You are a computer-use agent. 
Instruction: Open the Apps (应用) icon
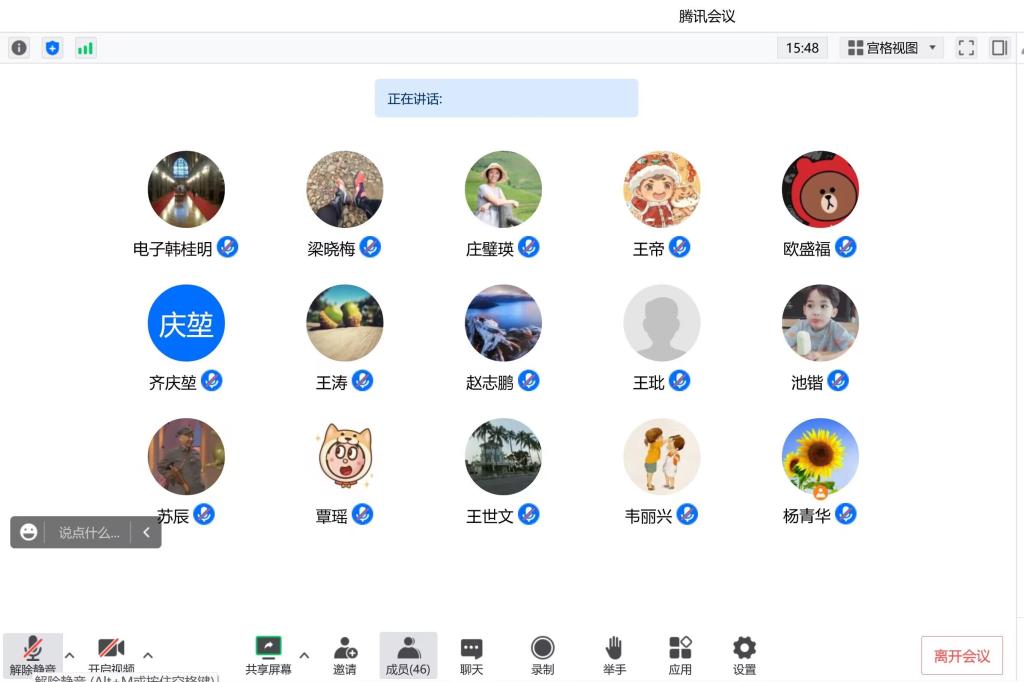tap(680, 655)
